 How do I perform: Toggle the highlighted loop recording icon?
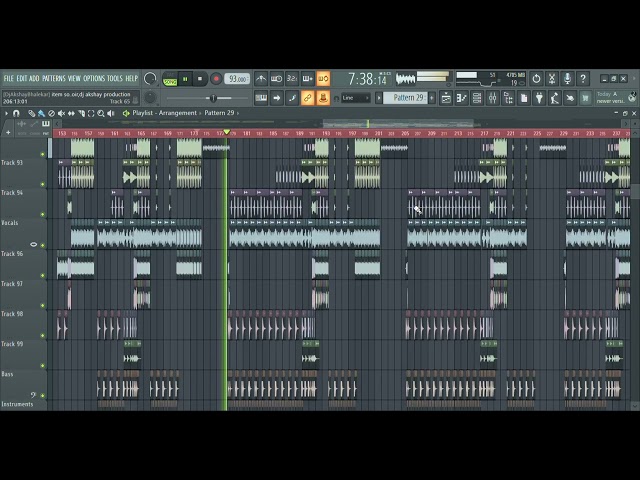(323, 79)
